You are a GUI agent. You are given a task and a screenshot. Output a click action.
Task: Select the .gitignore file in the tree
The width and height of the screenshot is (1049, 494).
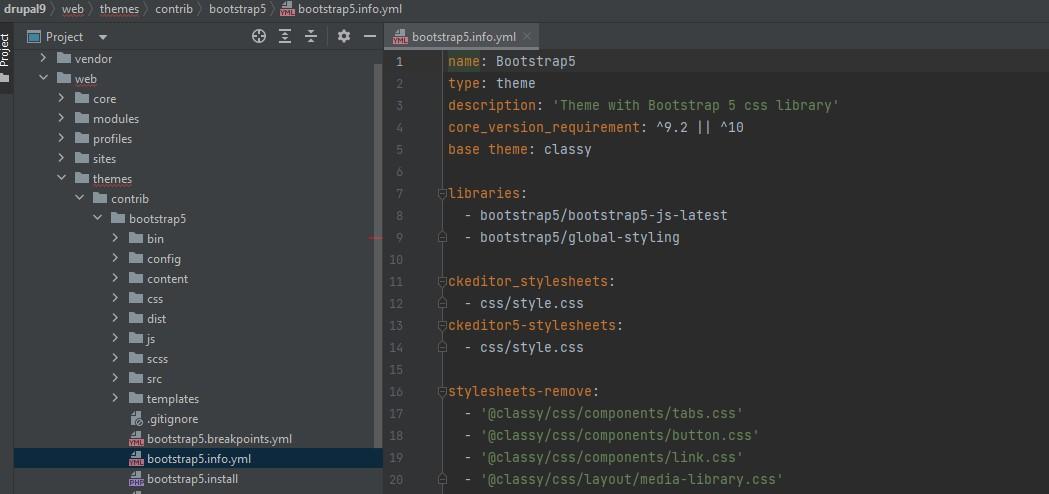click(x=173, y=419)
